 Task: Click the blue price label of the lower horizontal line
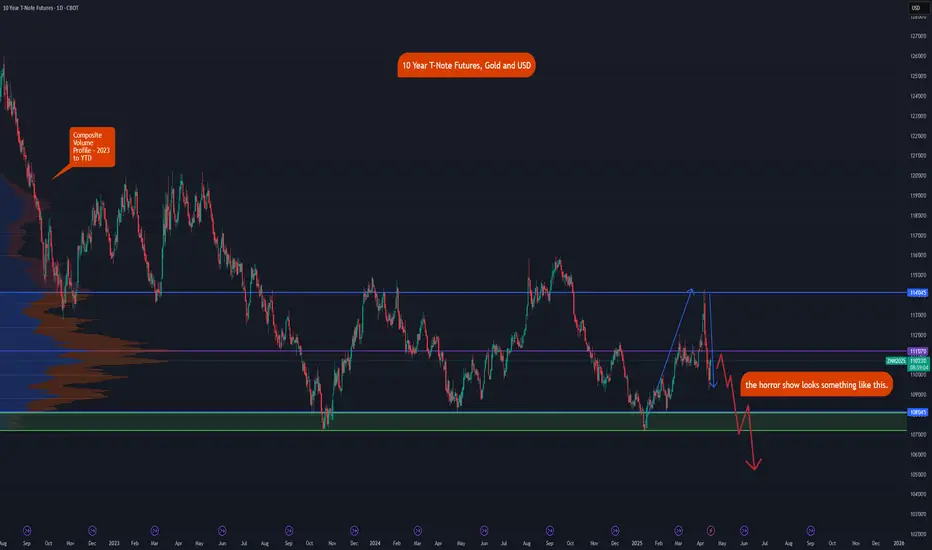click(918, 412)
